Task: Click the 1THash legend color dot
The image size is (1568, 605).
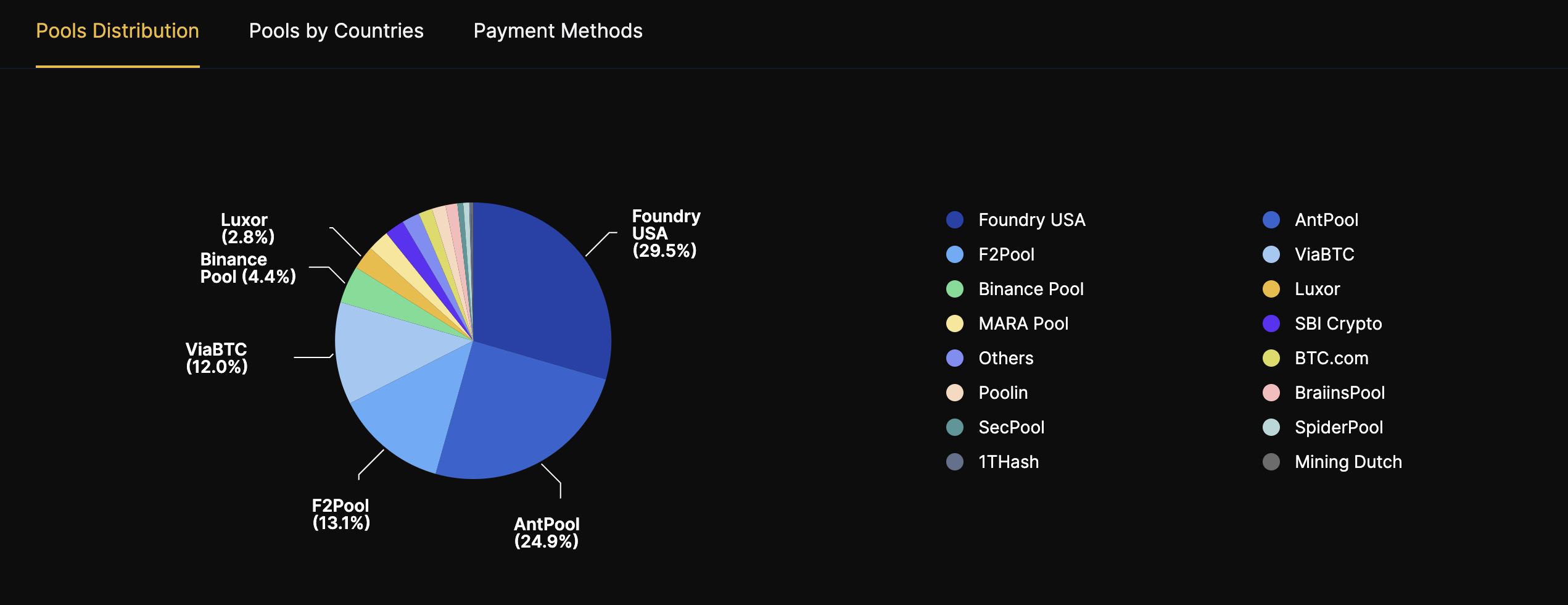Action: [955, 462]
